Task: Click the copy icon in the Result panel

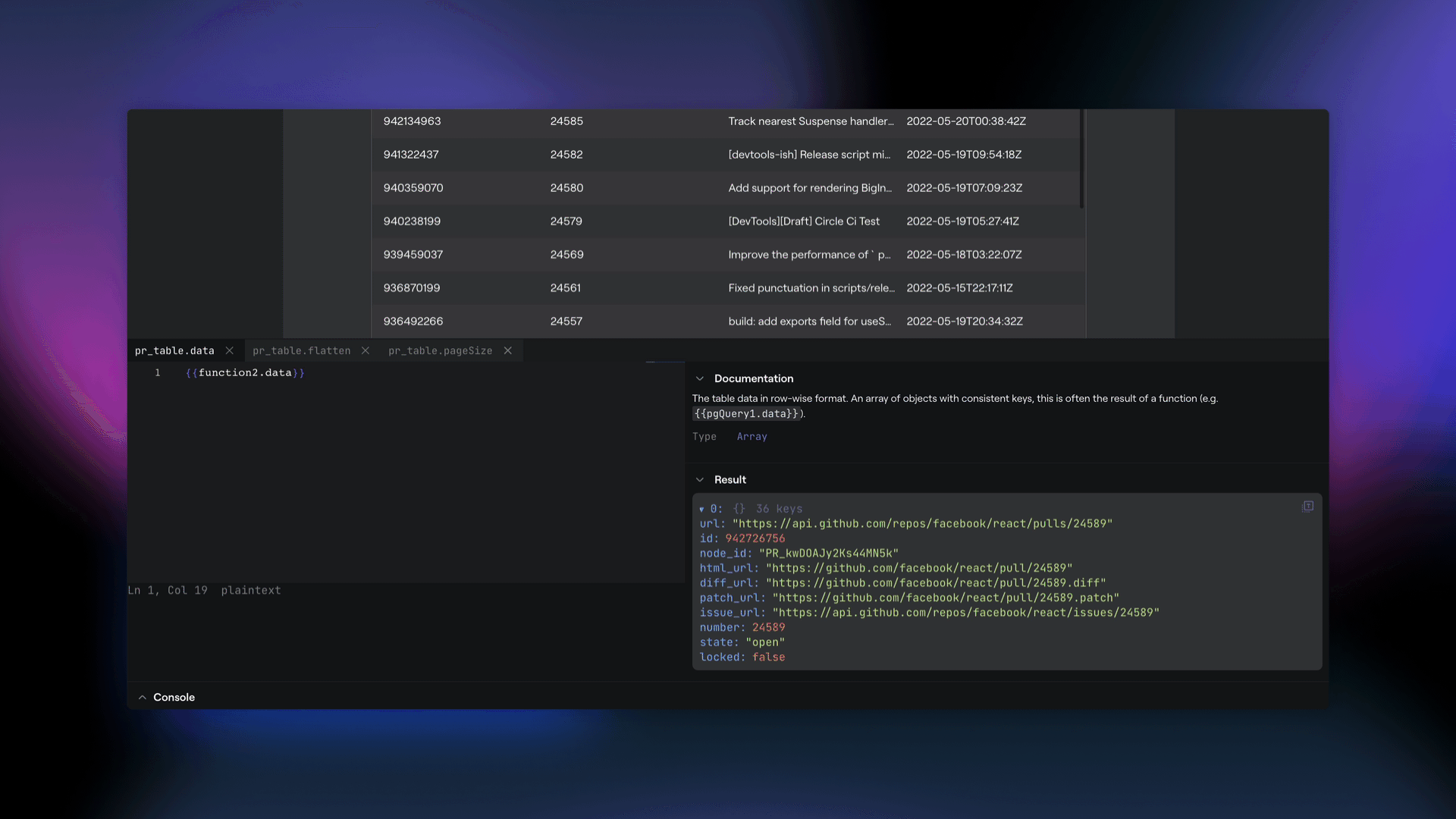Action: point(1307,507)
